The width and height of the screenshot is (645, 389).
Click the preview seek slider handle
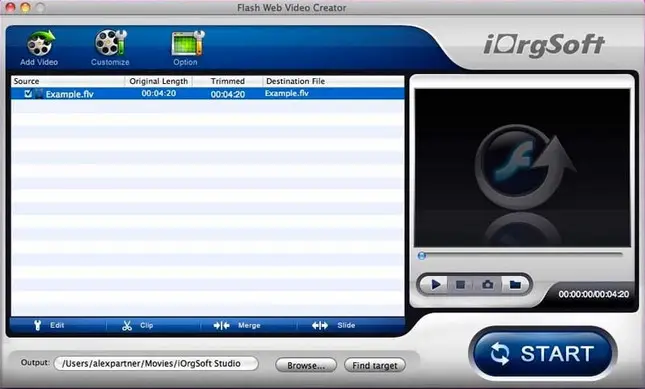(421, 256)
